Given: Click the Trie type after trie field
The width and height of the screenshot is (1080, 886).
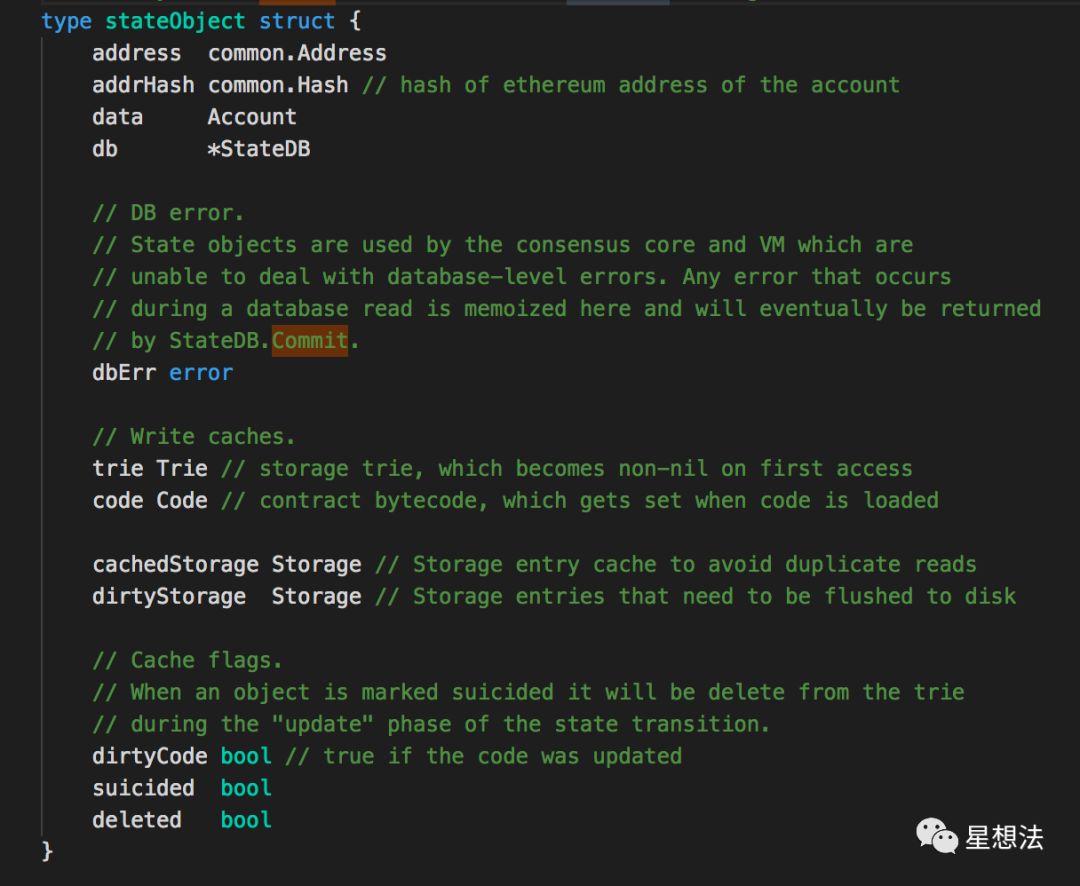Looking at the screenshot, I should click(x=182, y=468).
